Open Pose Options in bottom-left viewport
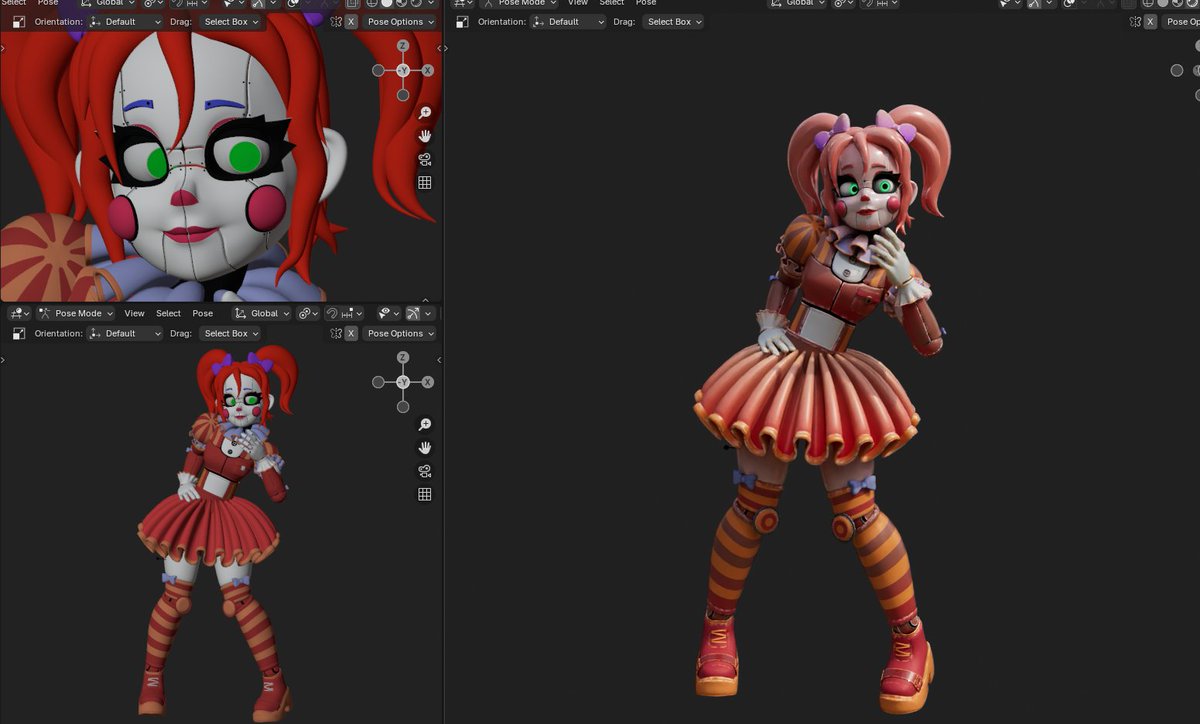The image size is (1200, 724). pos(400,333)
